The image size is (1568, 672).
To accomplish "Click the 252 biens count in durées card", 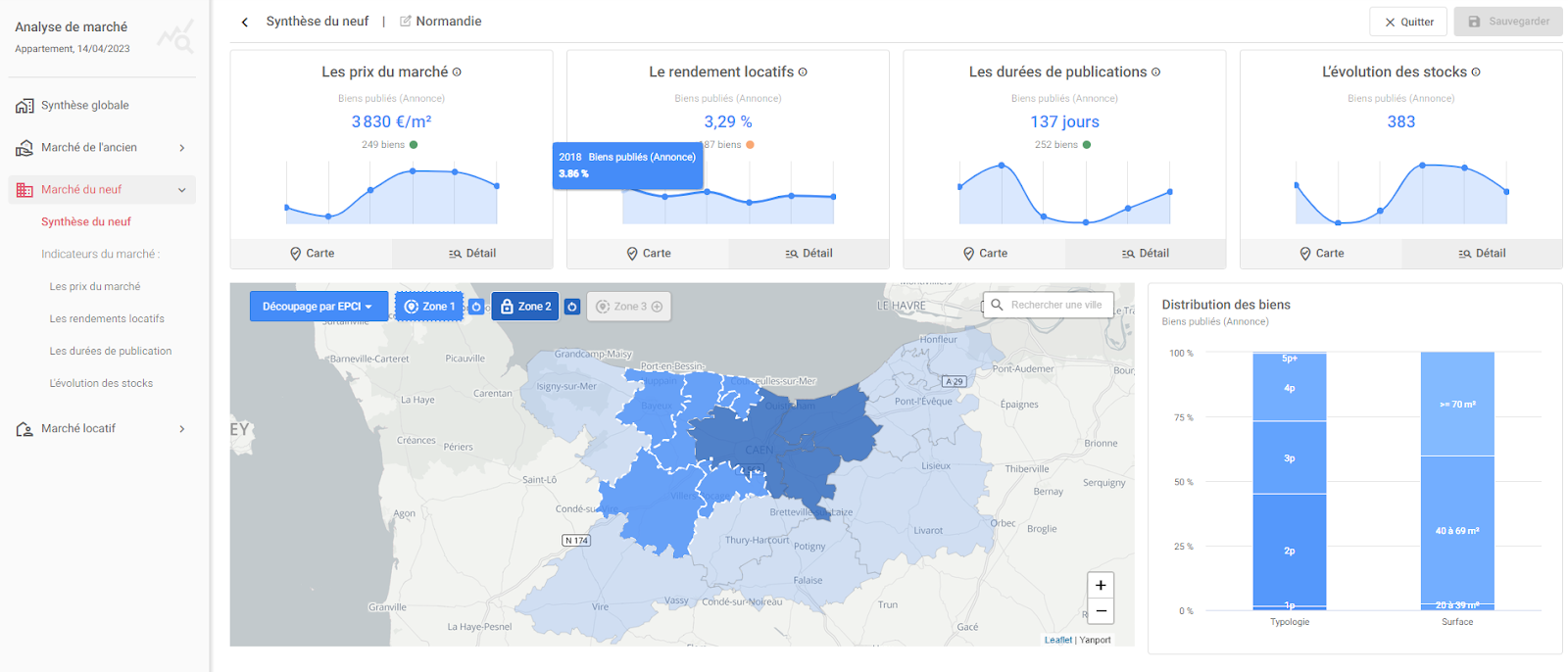I will pyautogui.click(x=1056, y=145).
